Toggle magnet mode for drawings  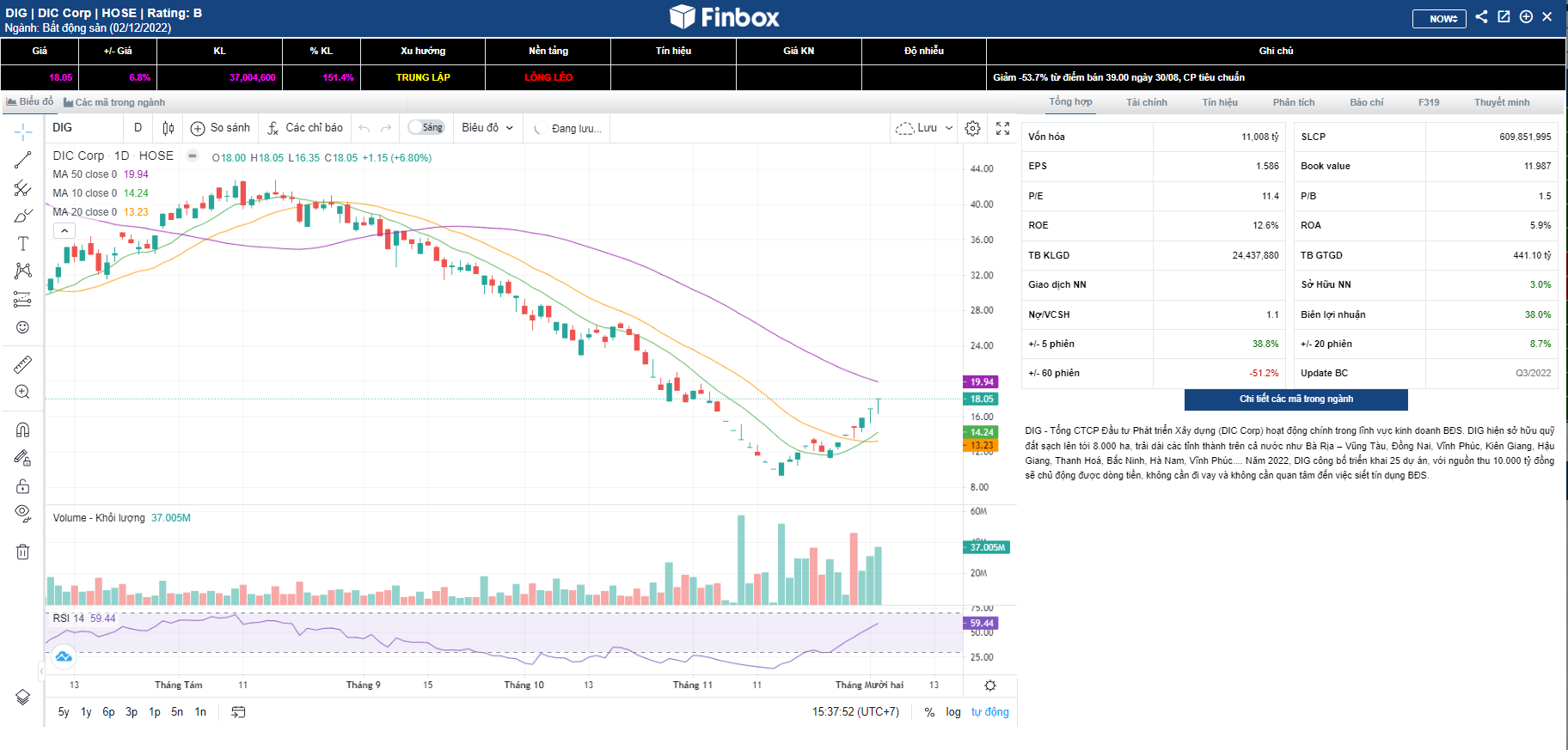[x=23, y=430]
